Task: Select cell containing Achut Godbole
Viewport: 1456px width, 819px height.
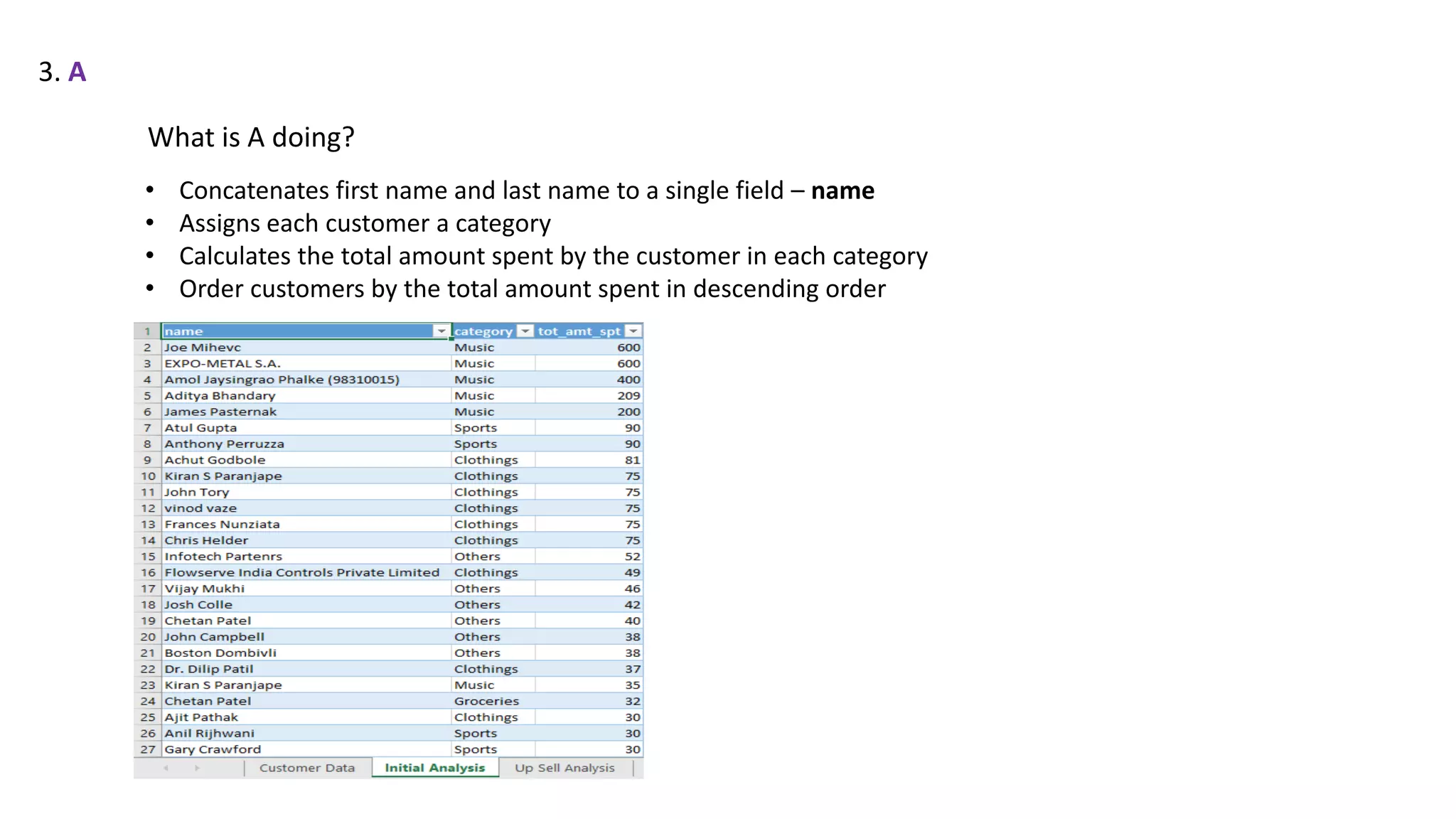Action: [306, 460]
